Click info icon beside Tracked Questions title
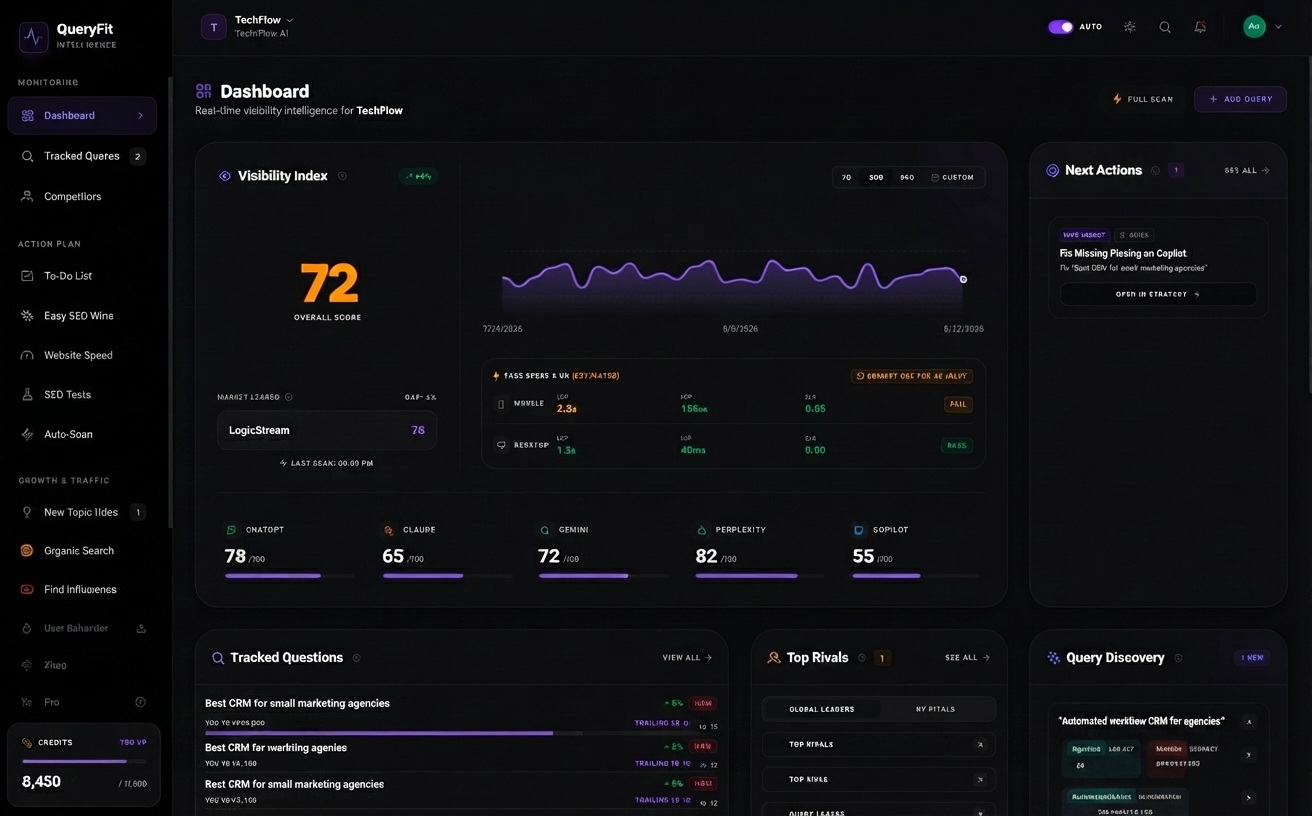The image size is (1312, 816). coord(357,658)
